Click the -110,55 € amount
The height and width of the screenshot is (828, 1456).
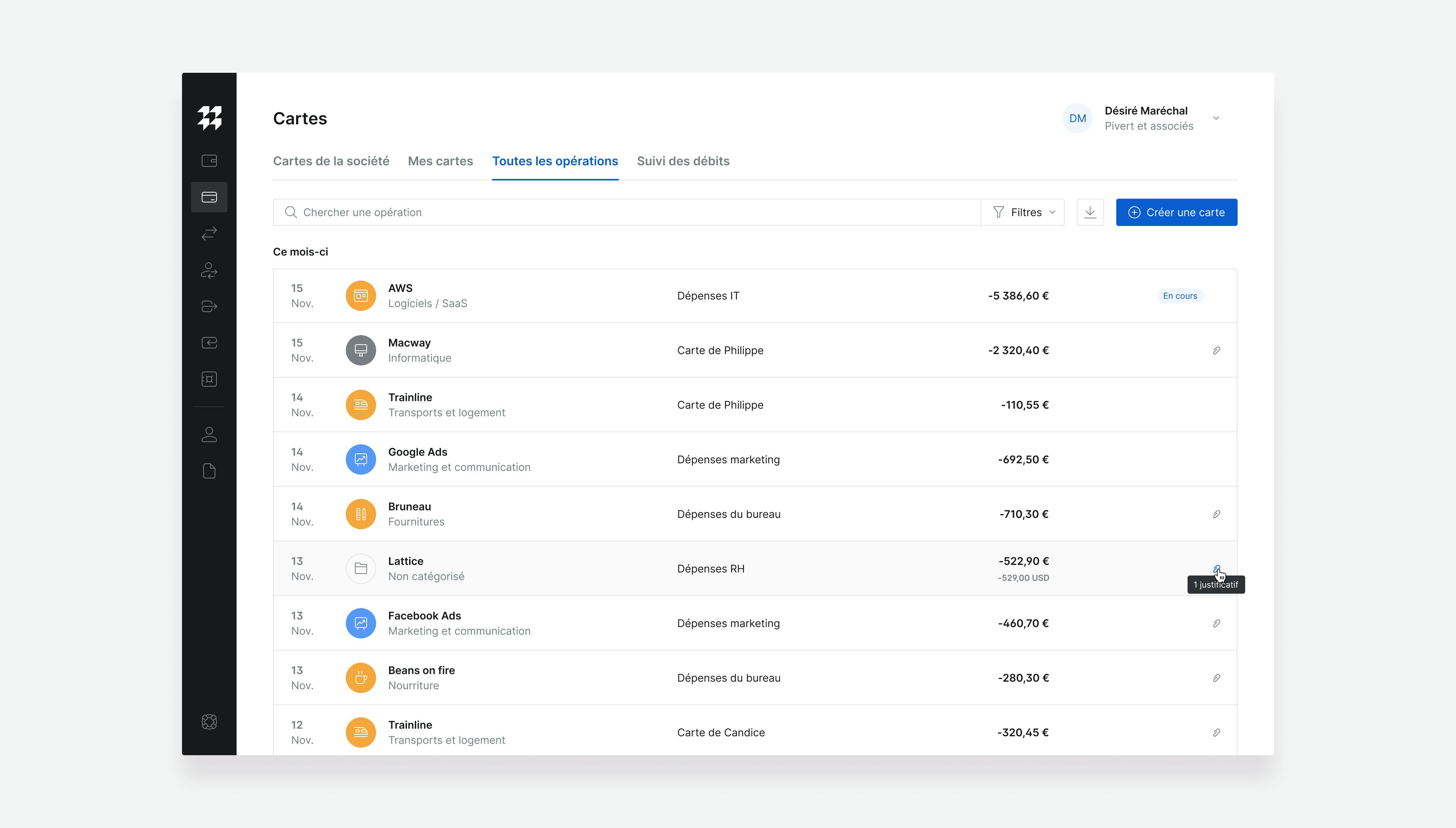pyautogui.click(x=1025, y=405)
